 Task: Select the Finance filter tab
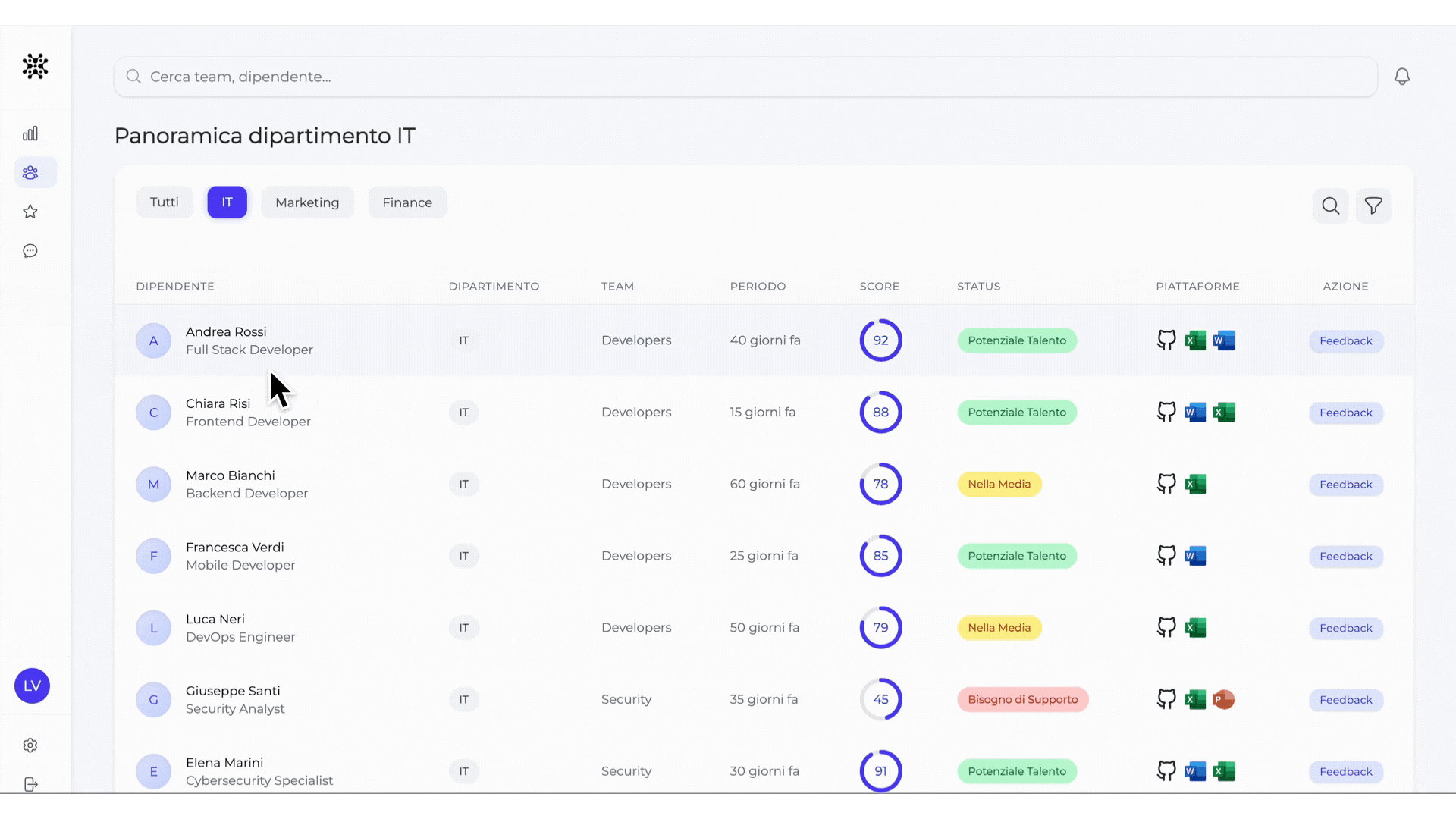pos(407,202)
